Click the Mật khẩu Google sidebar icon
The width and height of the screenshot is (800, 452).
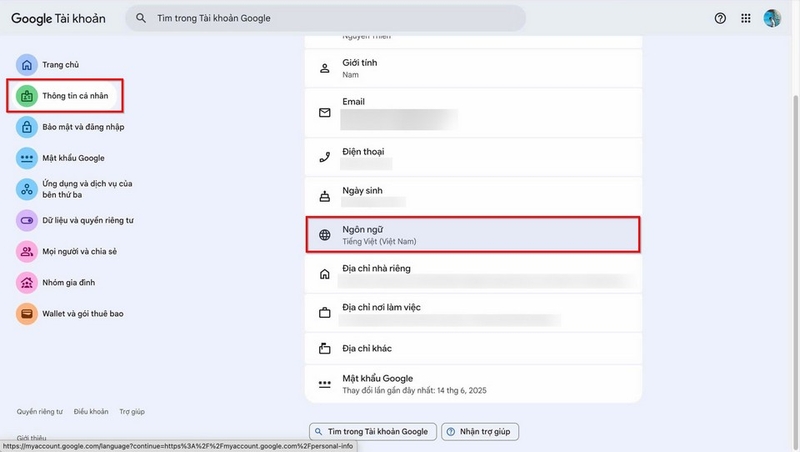point(27,158)
